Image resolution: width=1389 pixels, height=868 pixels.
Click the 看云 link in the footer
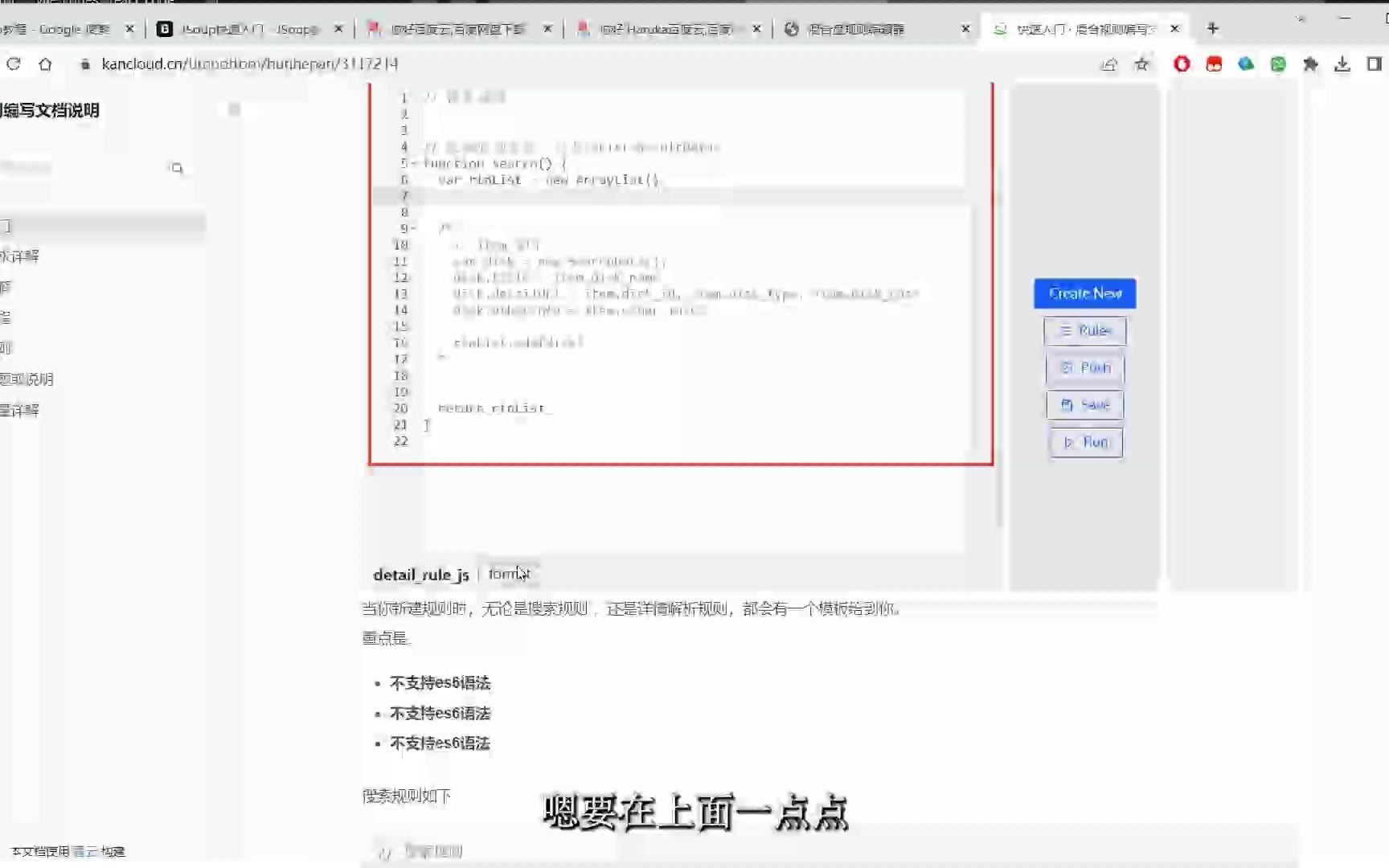coord(84,851)
